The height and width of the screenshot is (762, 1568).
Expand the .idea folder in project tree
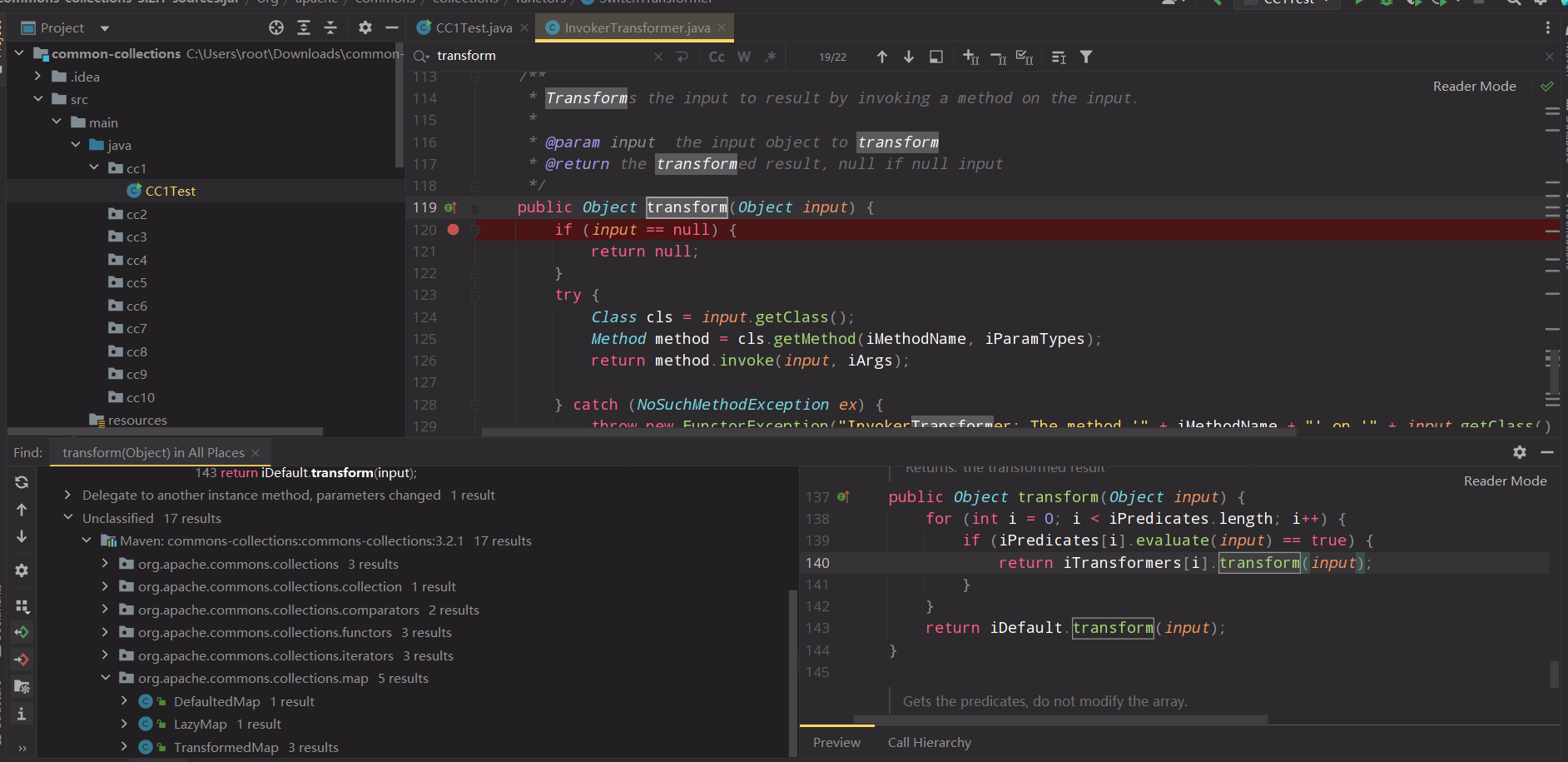(x=37, y=77)
